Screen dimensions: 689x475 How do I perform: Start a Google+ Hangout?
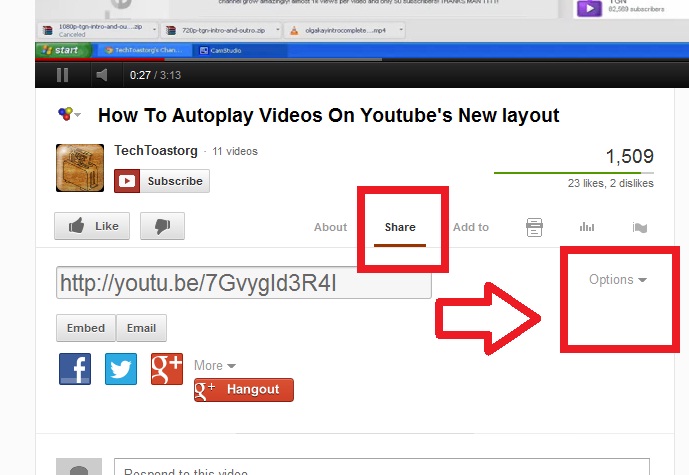[x=244, y=390]
